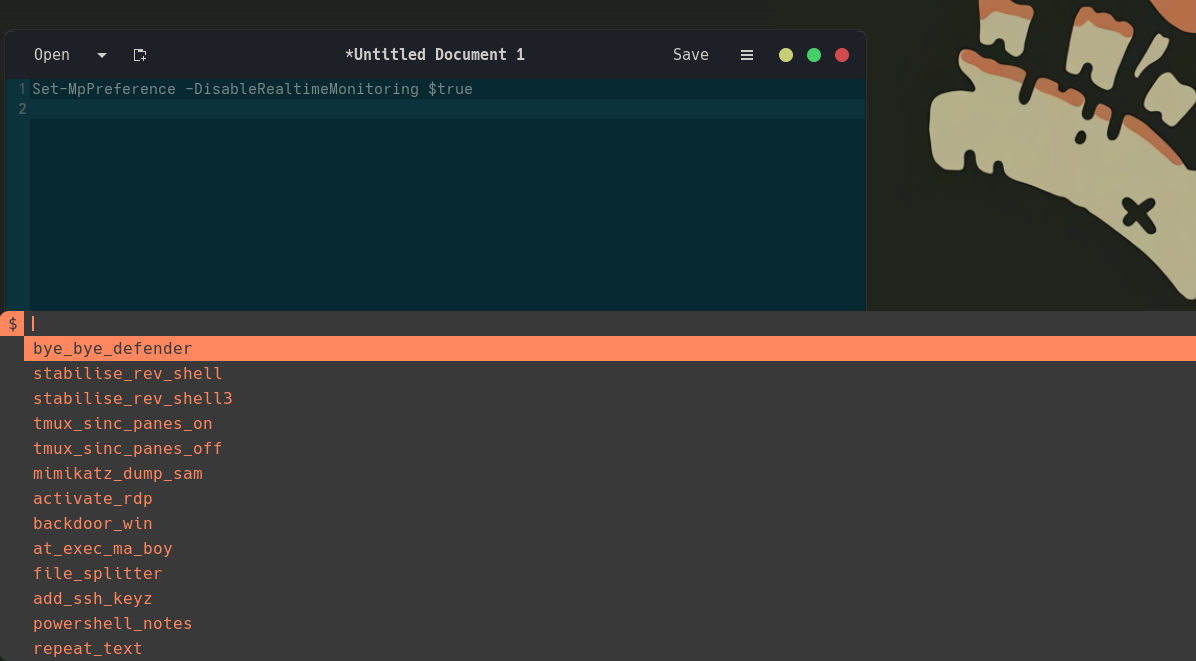The image size is (1196, 661).
Task: Expand the recent files dropdown arrow
Action: coord(102,55)
